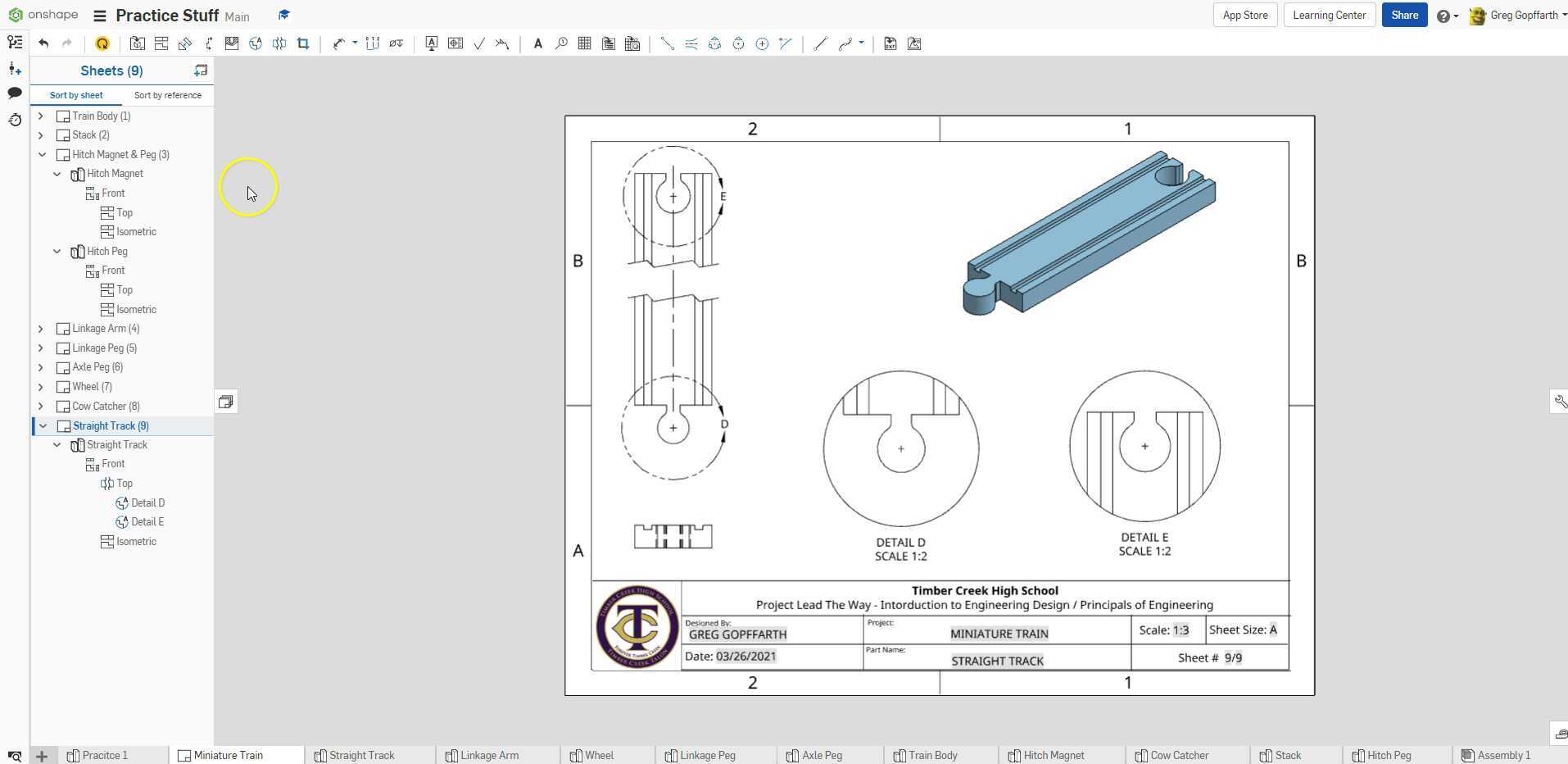Viewport: 1568px width, 764px height.
Task: Open the Straight Track tab
Action: (x=361, y=755)
